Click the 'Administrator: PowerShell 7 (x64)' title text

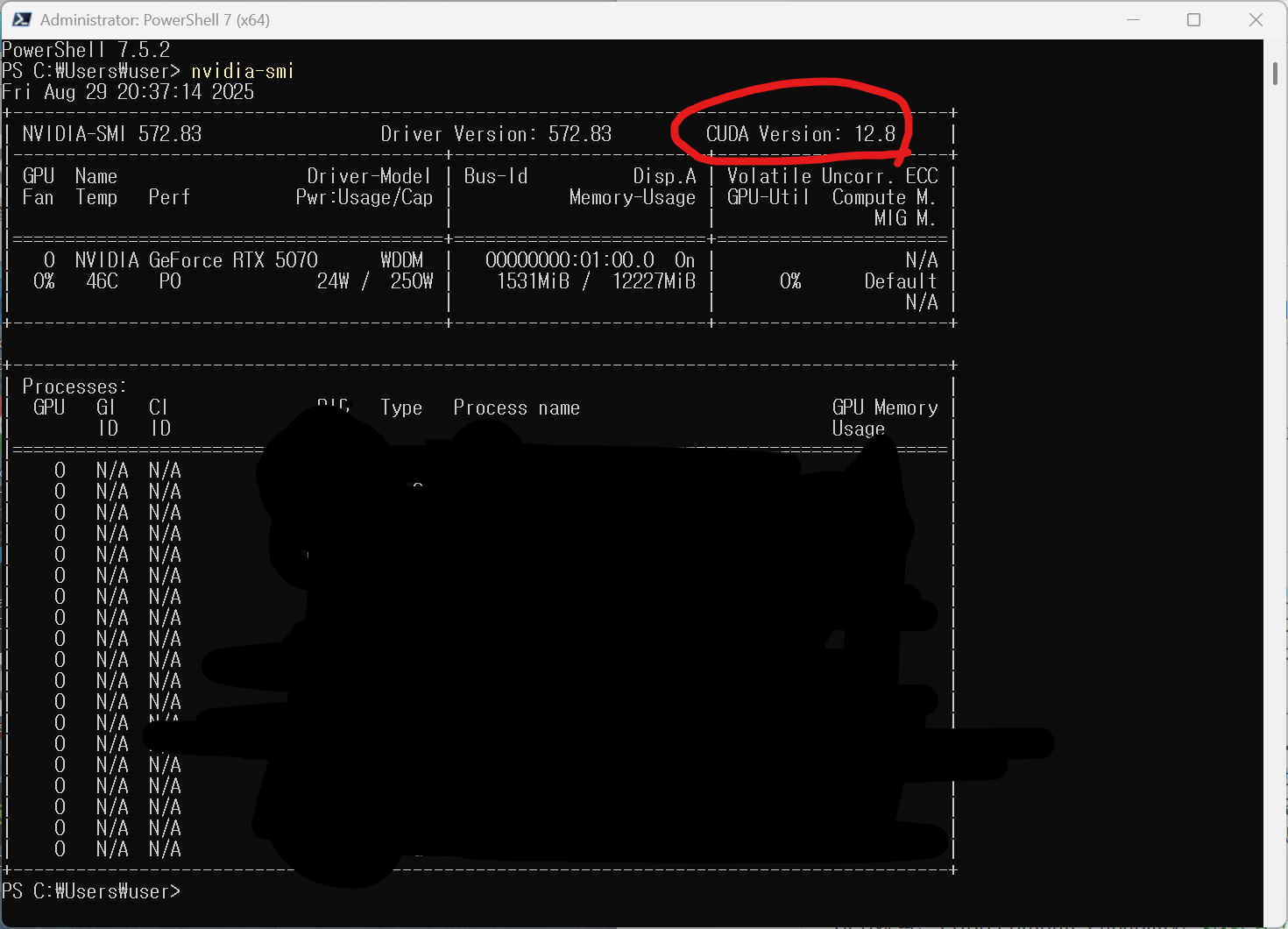[155, 19]
